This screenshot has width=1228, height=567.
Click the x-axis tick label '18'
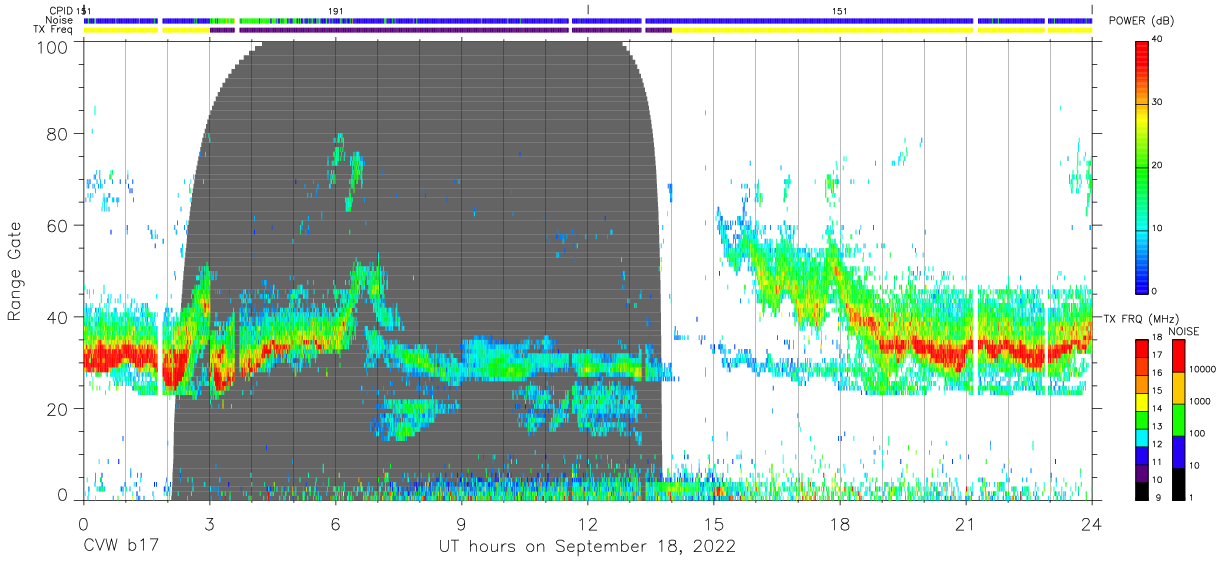click(840, 523)
